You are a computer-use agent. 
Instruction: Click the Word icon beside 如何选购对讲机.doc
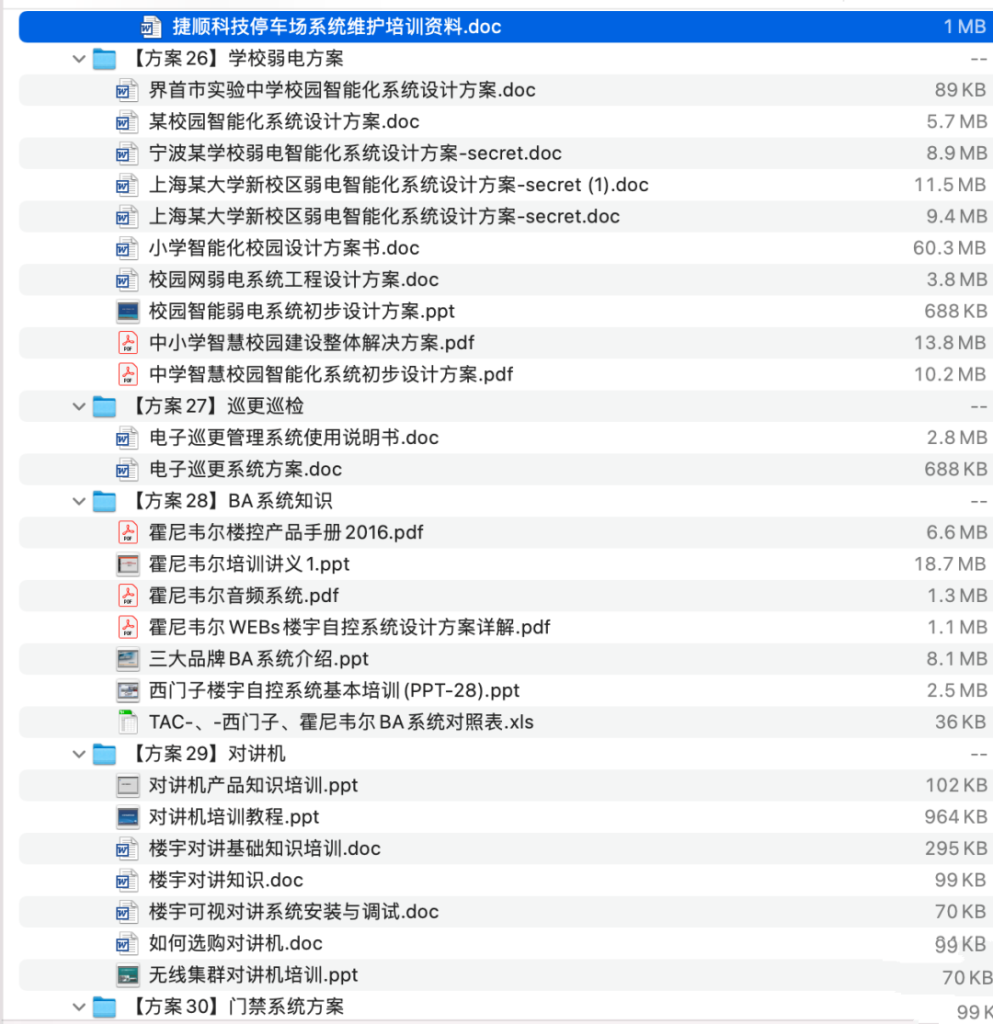pos(127,943)
